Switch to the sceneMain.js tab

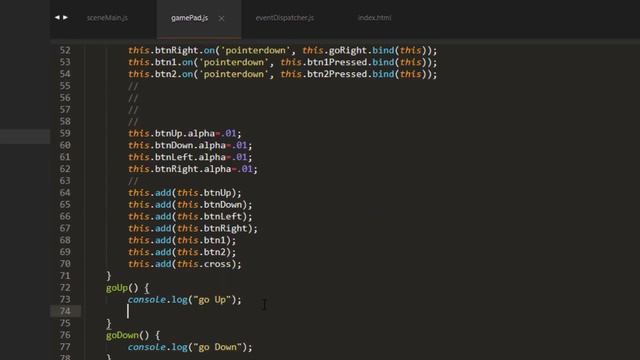(x=107, y=18)
